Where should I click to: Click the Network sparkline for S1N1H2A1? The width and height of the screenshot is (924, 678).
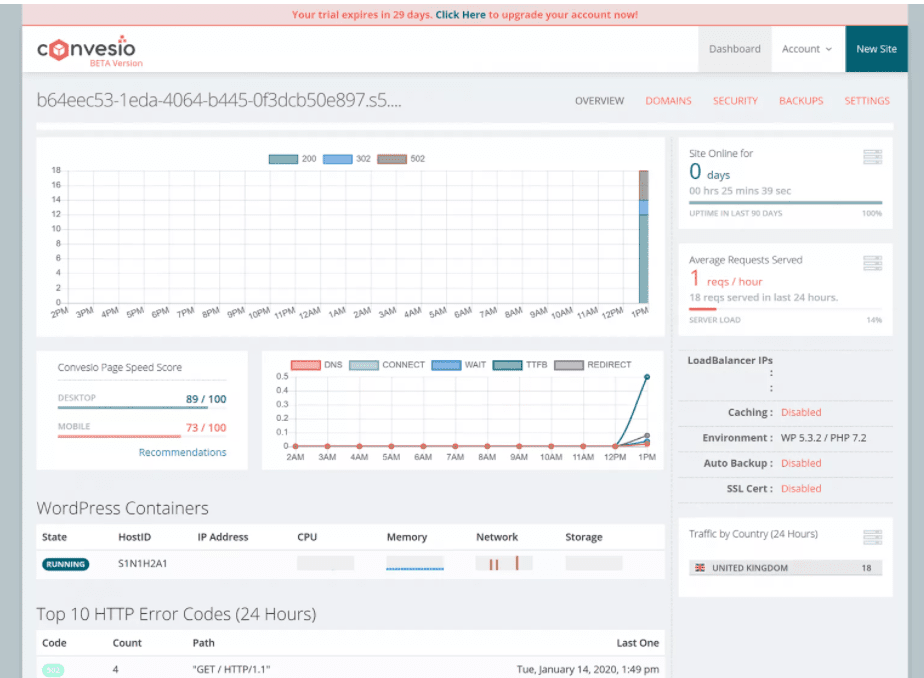click(x=504, y=563)
